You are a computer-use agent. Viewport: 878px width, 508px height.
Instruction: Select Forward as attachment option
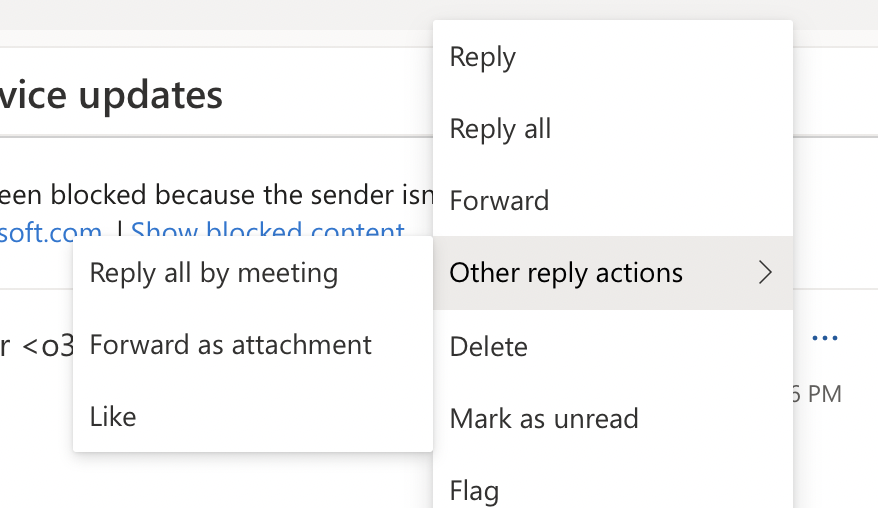click(253, 344)
